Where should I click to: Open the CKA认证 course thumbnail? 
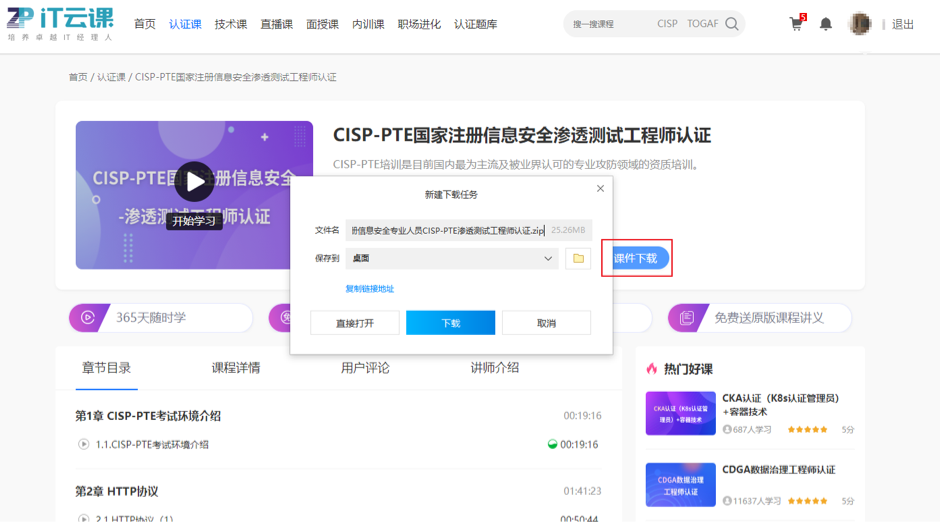click(x=680, y=413)
